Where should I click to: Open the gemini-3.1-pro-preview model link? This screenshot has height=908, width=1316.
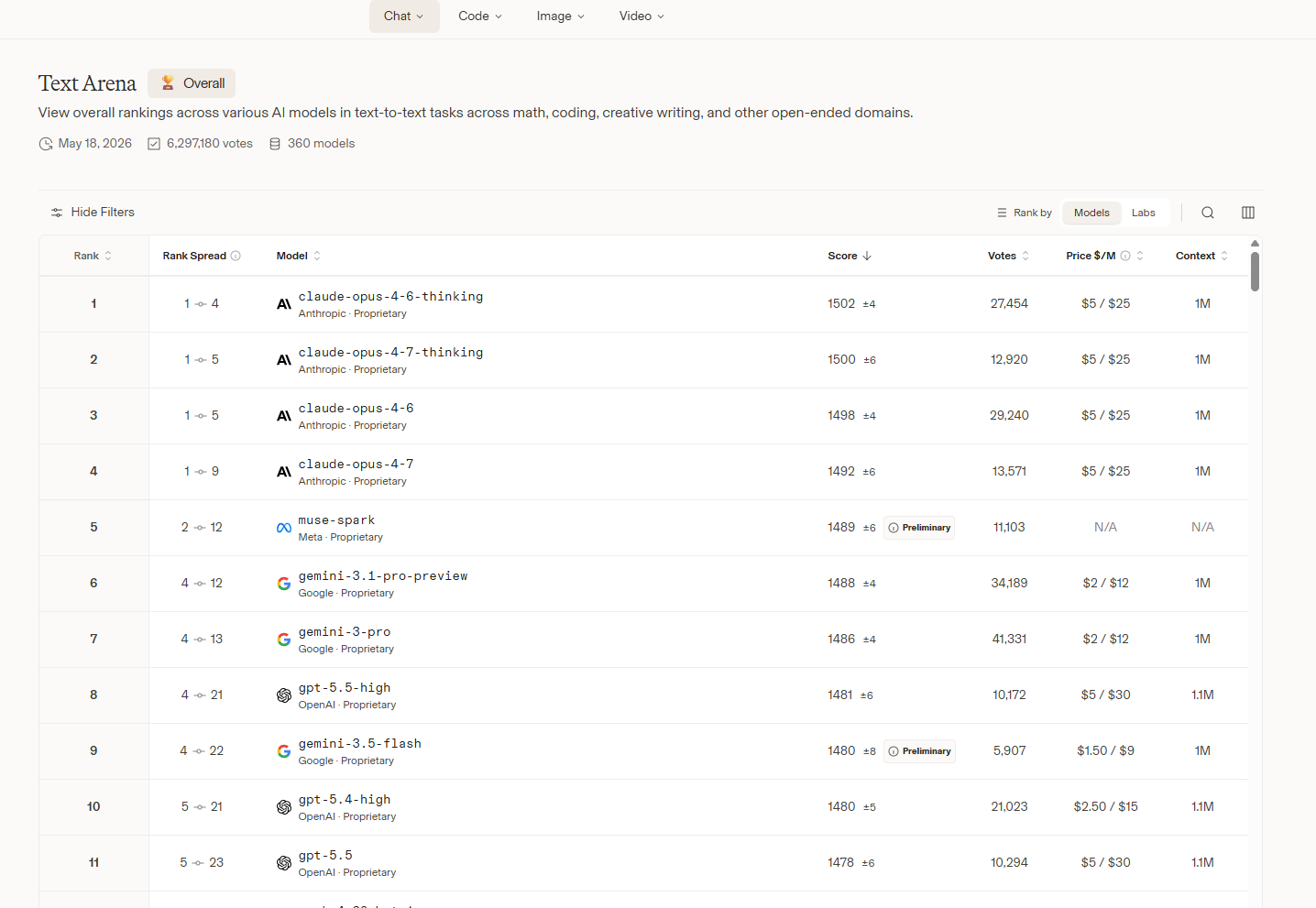tap(383, 576)
